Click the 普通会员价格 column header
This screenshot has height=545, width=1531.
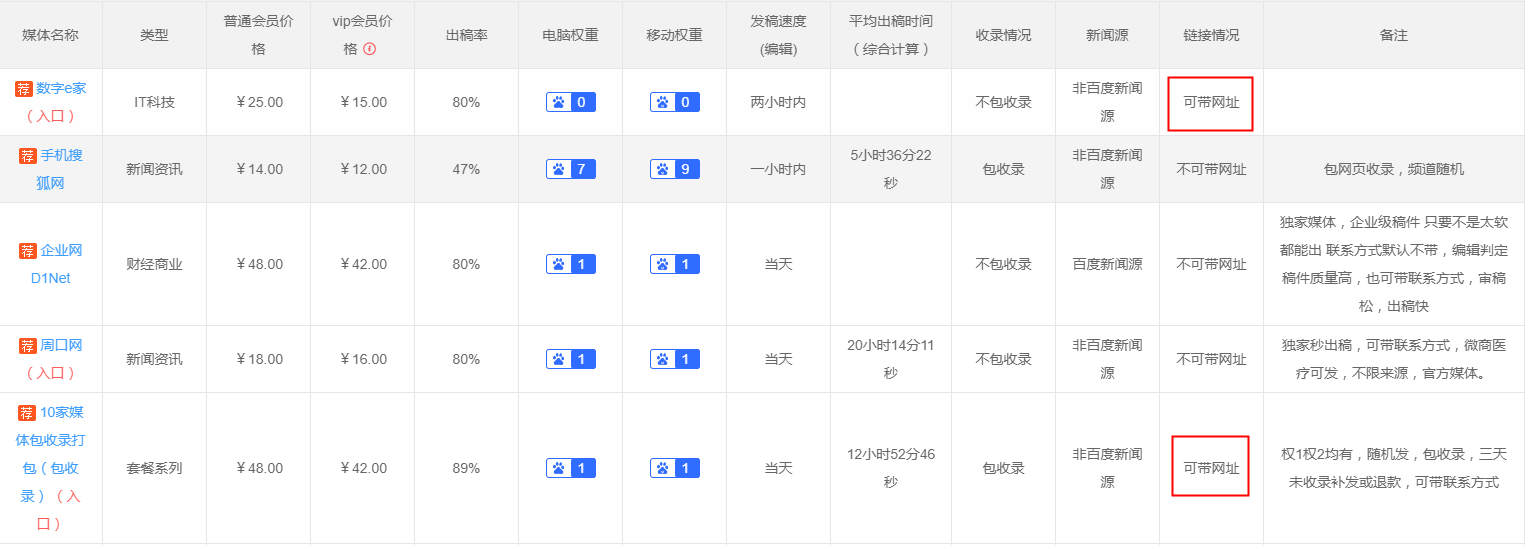(259, 35)
